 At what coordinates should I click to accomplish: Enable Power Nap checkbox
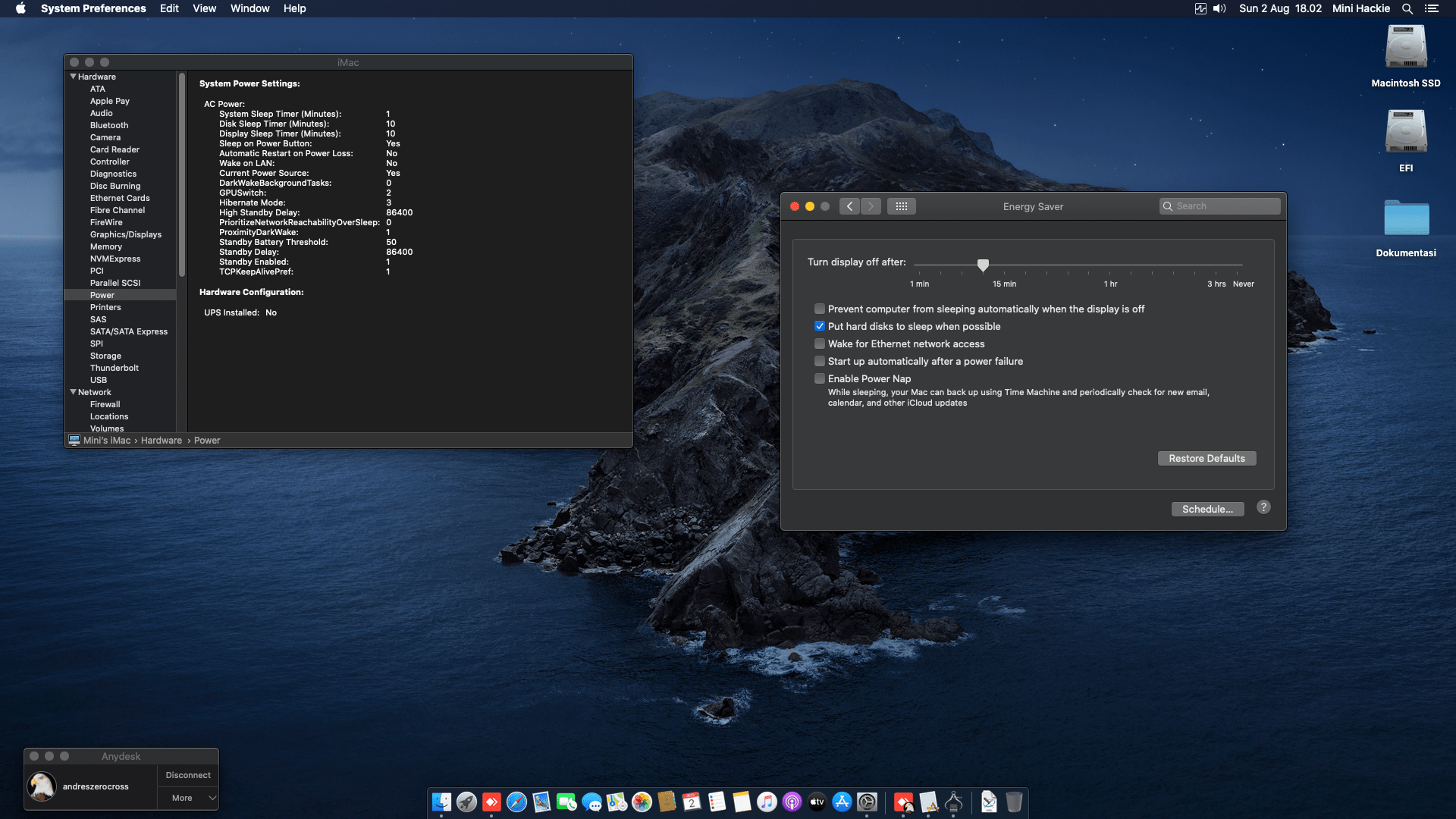point(820,378)
